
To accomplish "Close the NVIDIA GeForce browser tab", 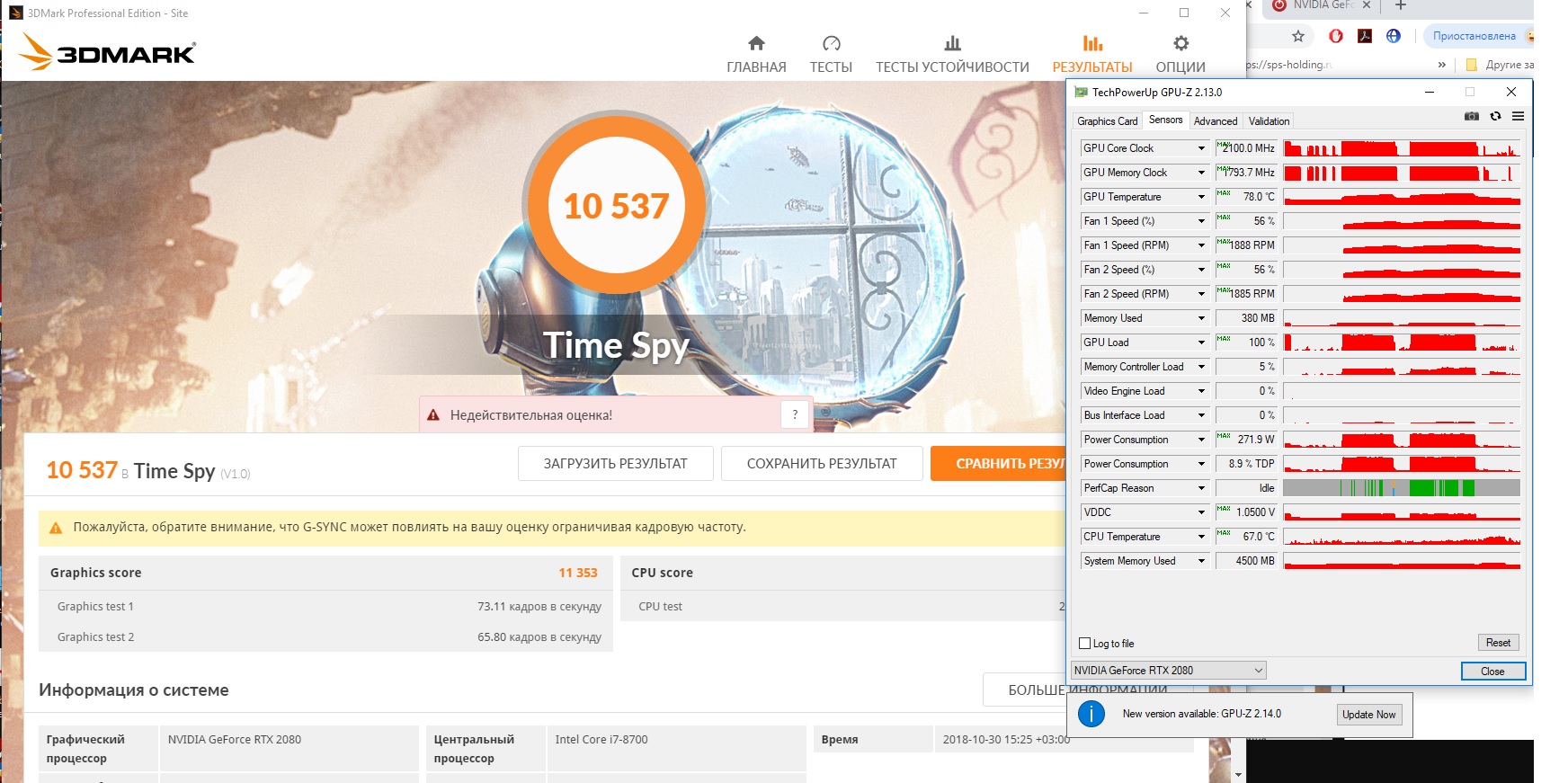I will 1367,5.
